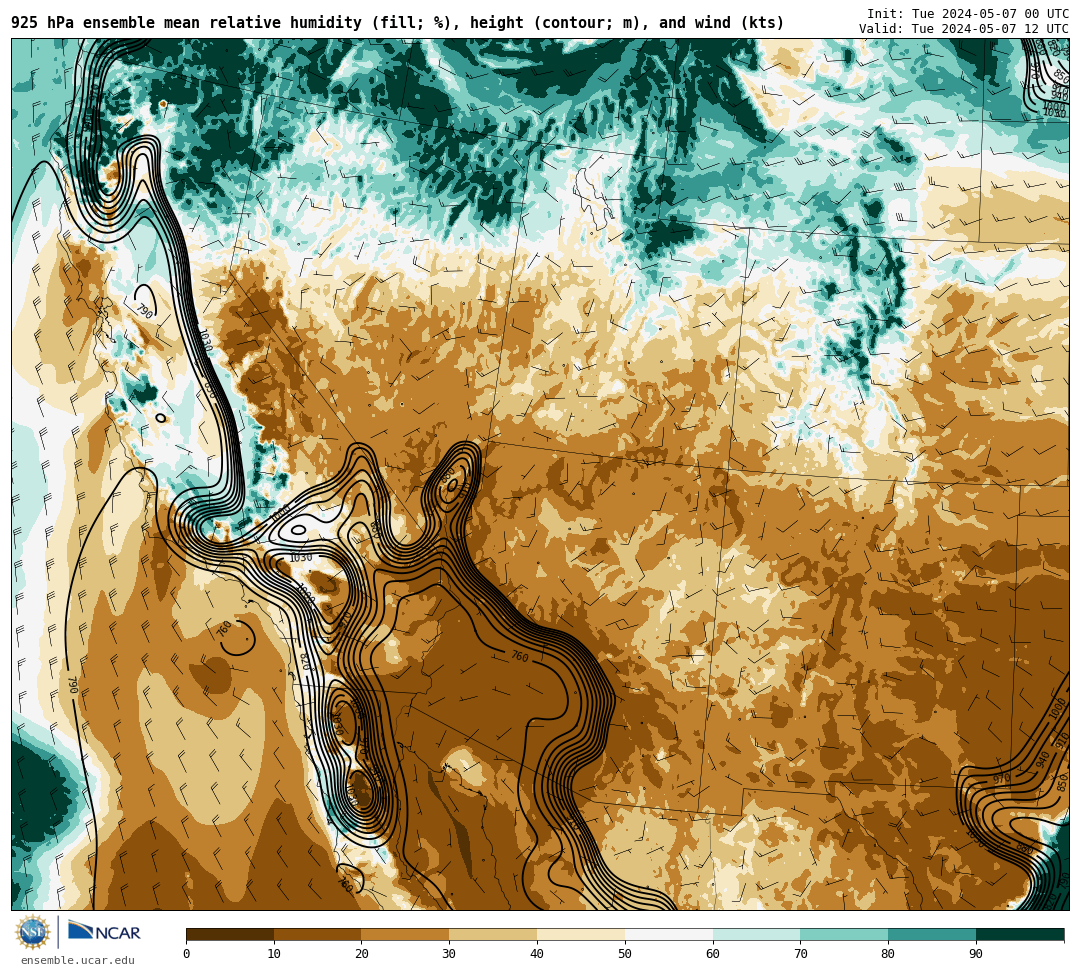Image resolution: width=1080 pixels, height=973 pixels.
Task: Click the 'Init: Tue 2024-05-07 00 UTC' line
Action: click(968, 14)
